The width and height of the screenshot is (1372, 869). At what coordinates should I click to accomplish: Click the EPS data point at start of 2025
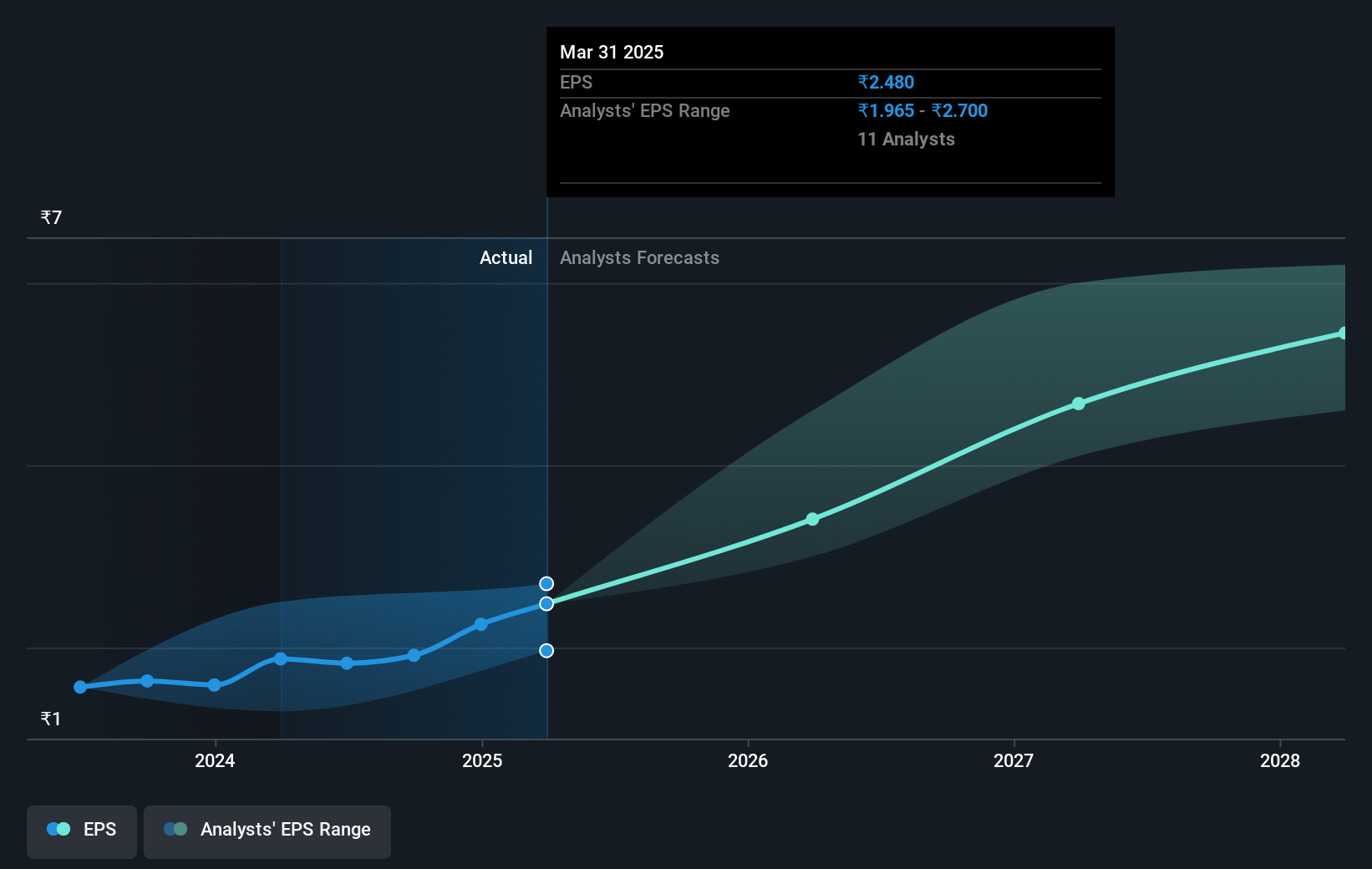coord(480,624)
